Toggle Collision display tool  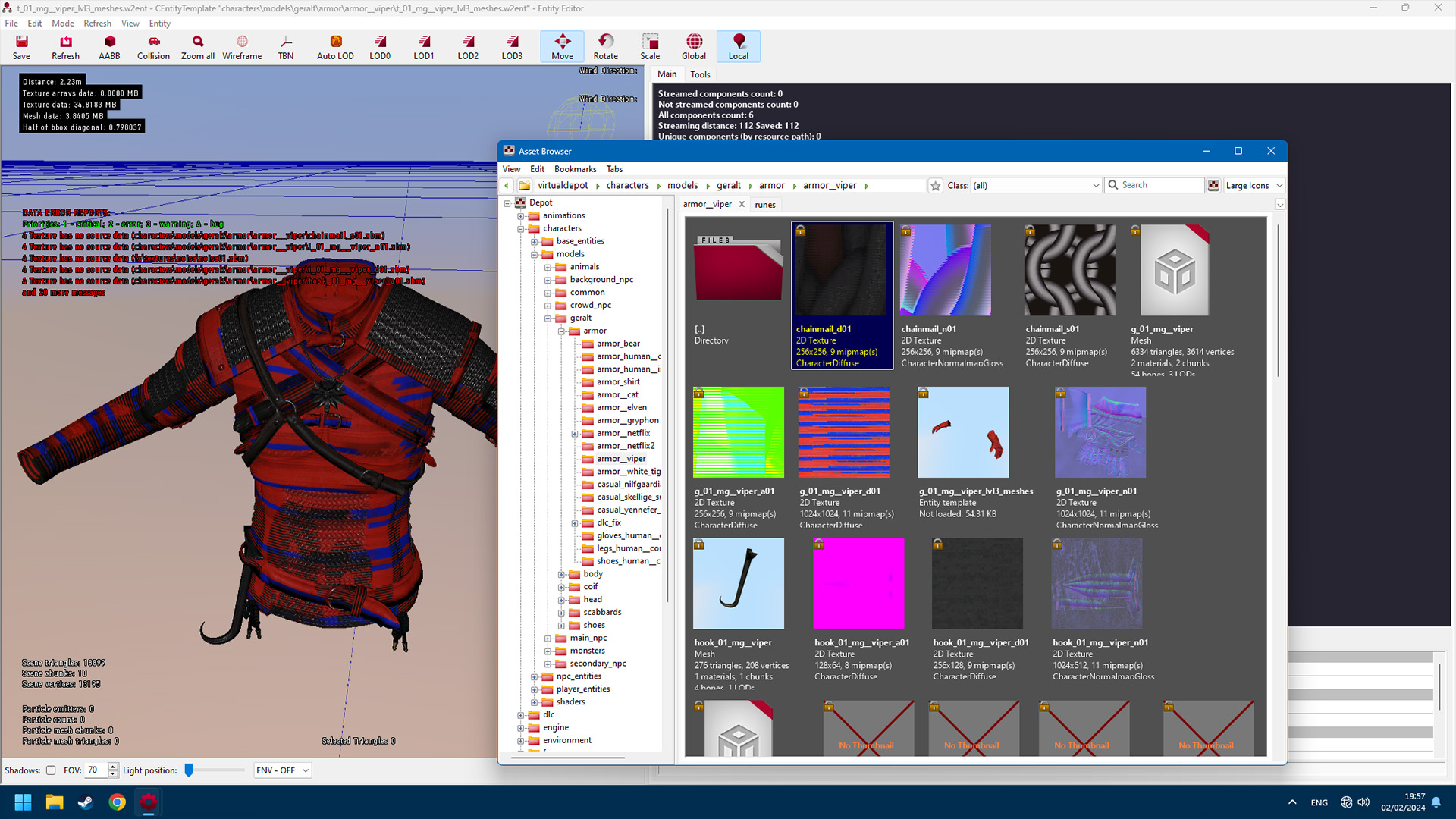tap(153, 47)
